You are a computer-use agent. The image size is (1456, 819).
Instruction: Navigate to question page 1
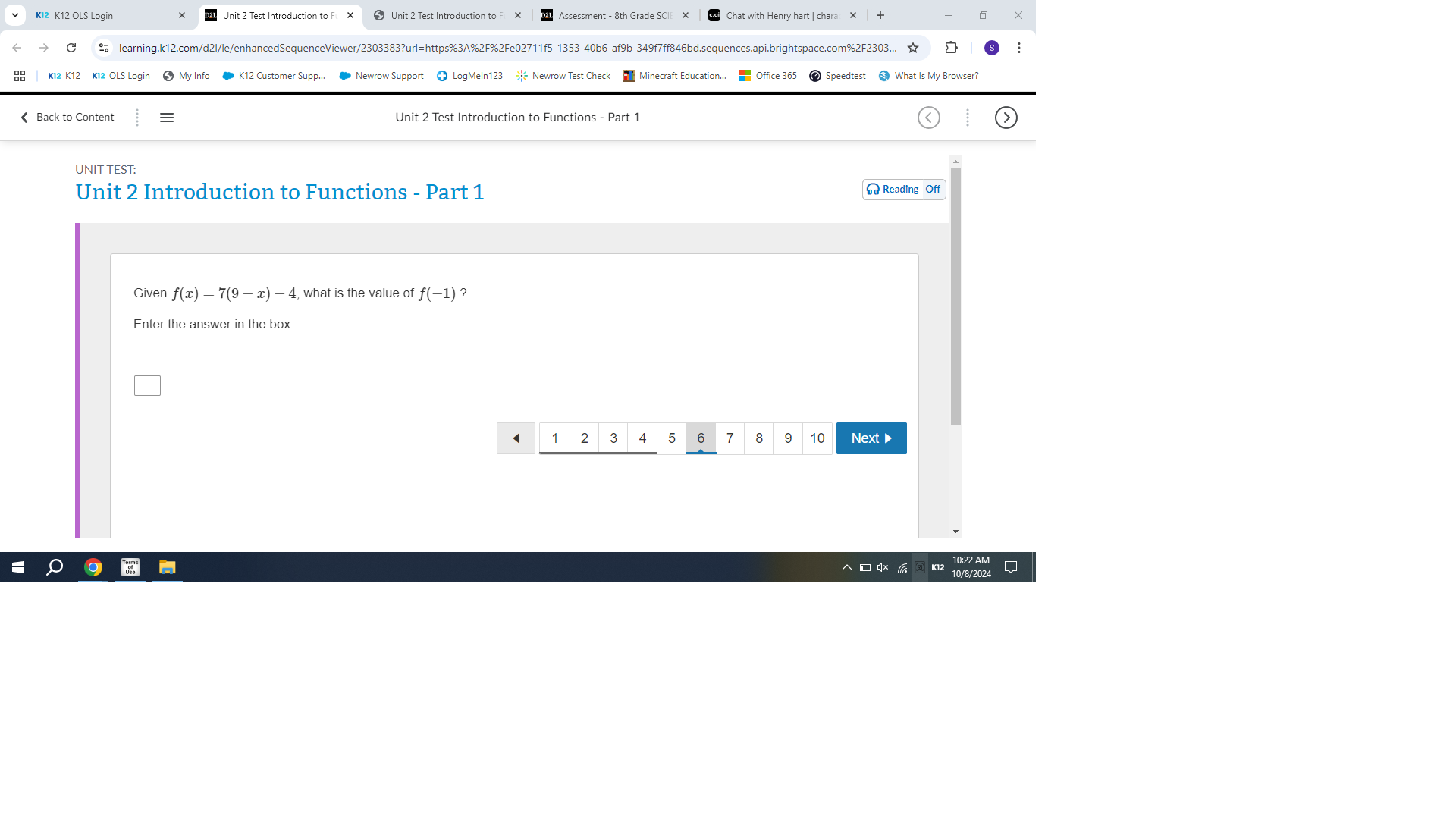point(555,438)
